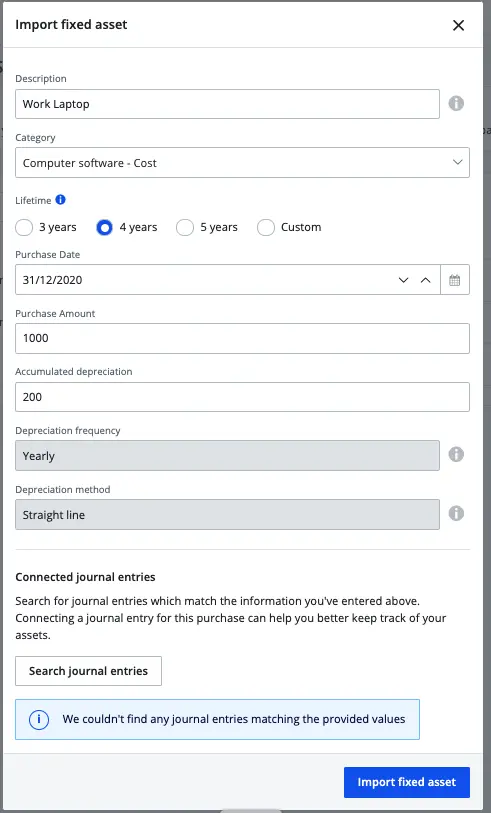
Task: Click info icon next to Depreciation frequency
Action: coord(456,454)
